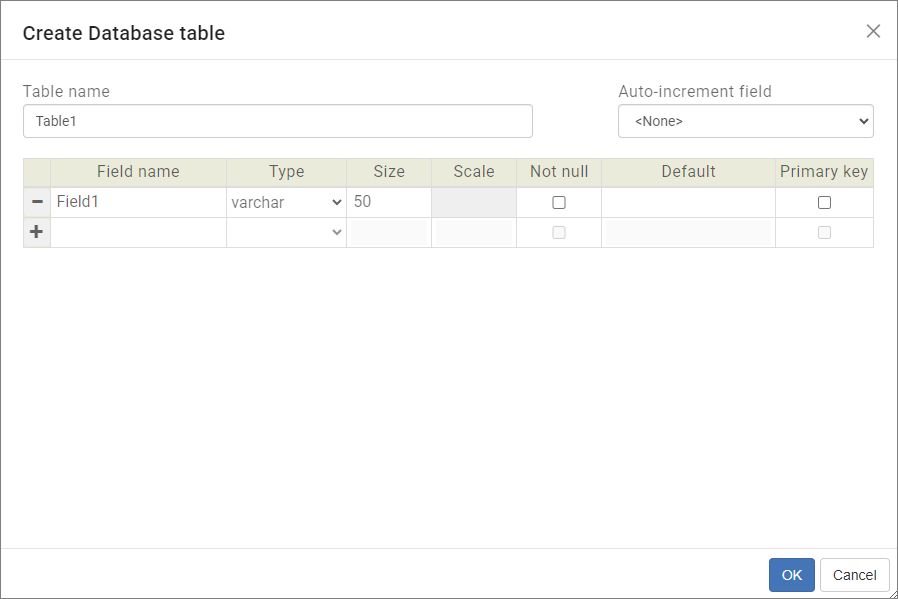Click OK to create the table
The image size is (898, 599).
(791, 574)
